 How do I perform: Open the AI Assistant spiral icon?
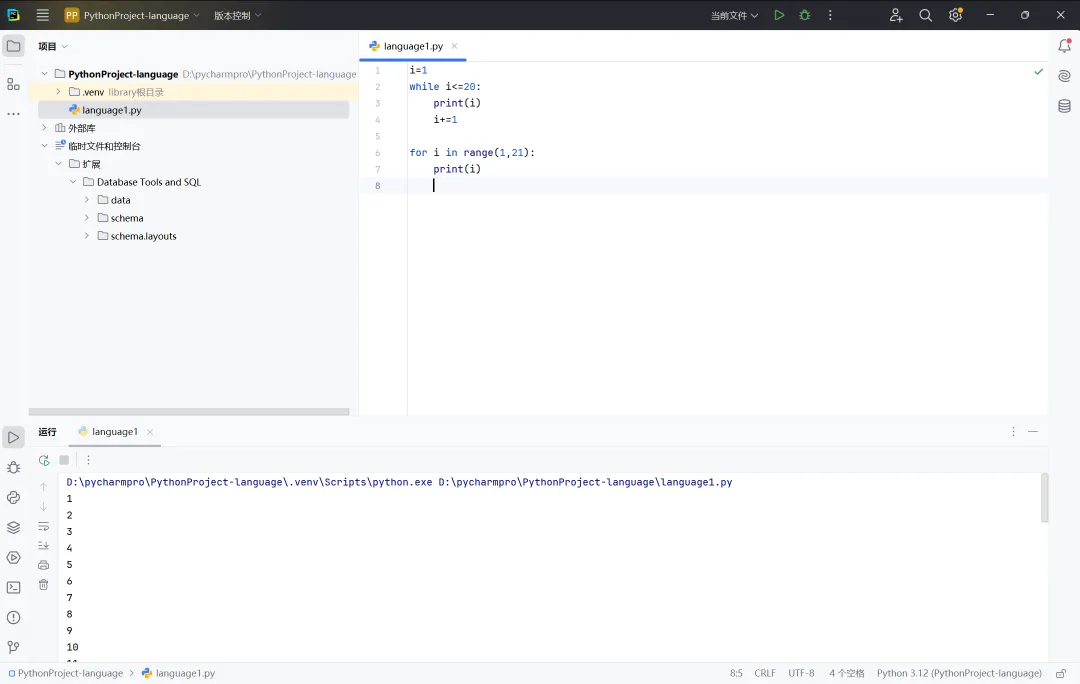(1064, 76)
